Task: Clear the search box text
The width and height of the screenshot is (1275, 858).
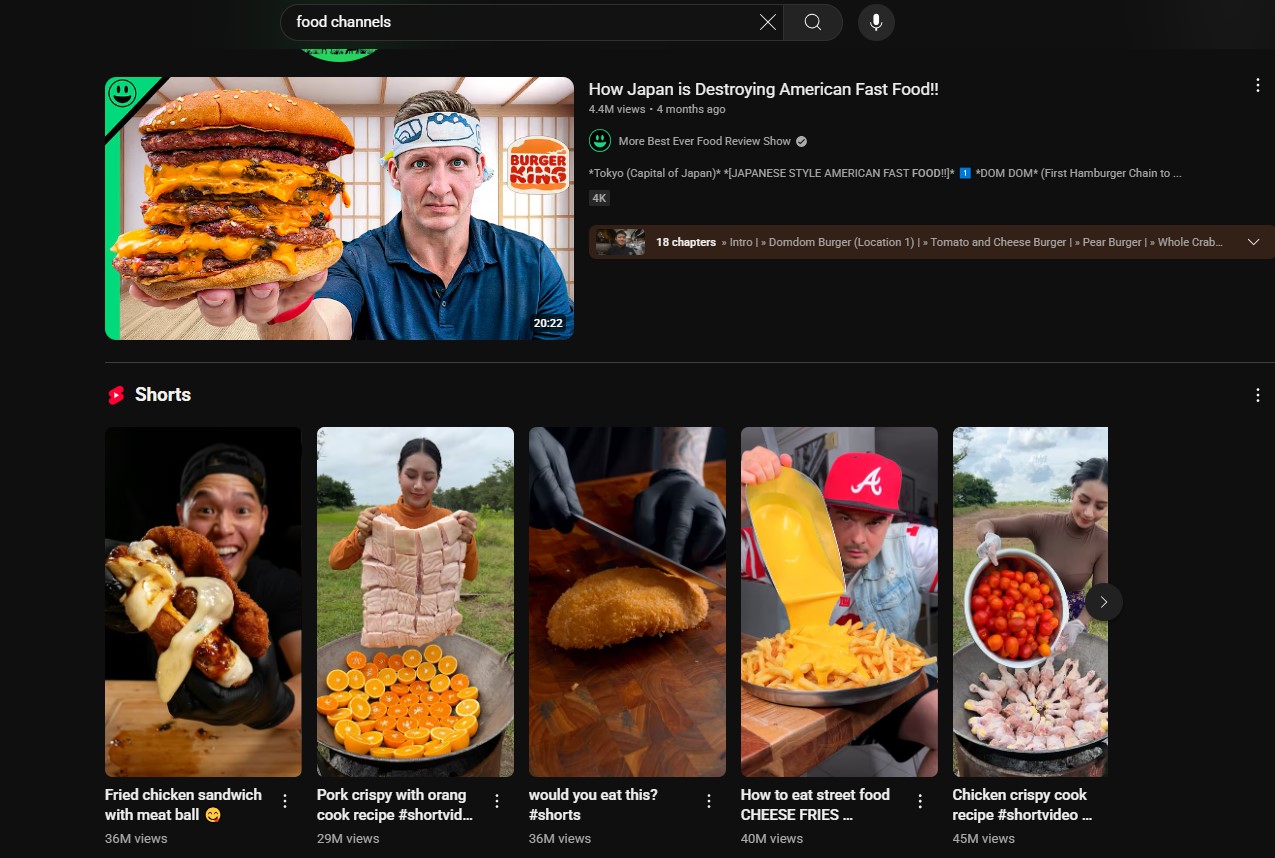Action: pos(768,22)
